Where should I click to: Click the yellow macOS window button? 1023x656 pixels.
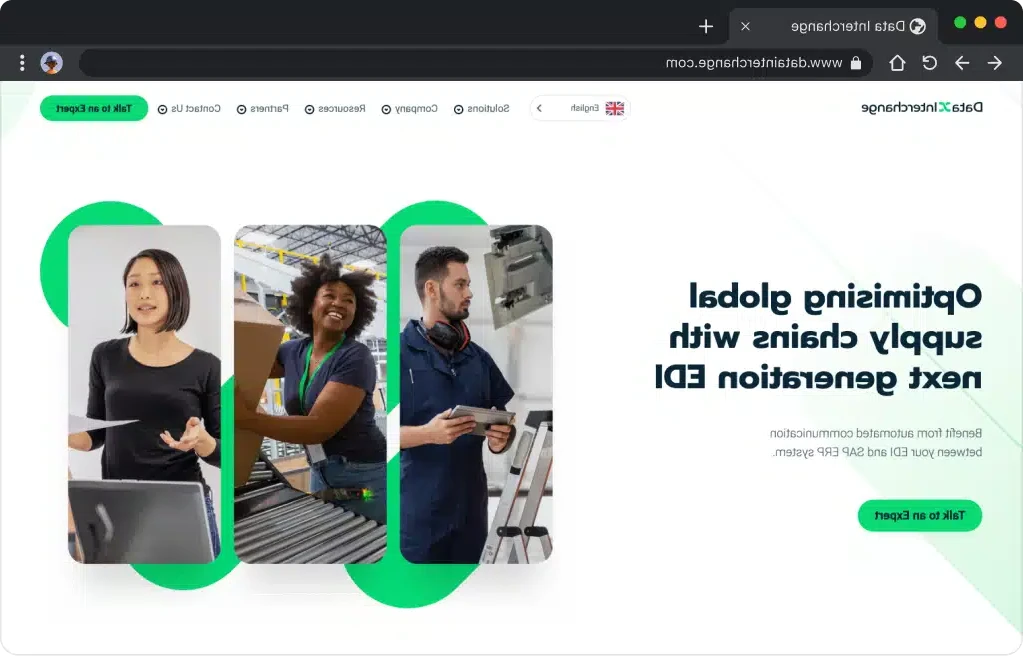pyautogui.click(x=980, y=22)
